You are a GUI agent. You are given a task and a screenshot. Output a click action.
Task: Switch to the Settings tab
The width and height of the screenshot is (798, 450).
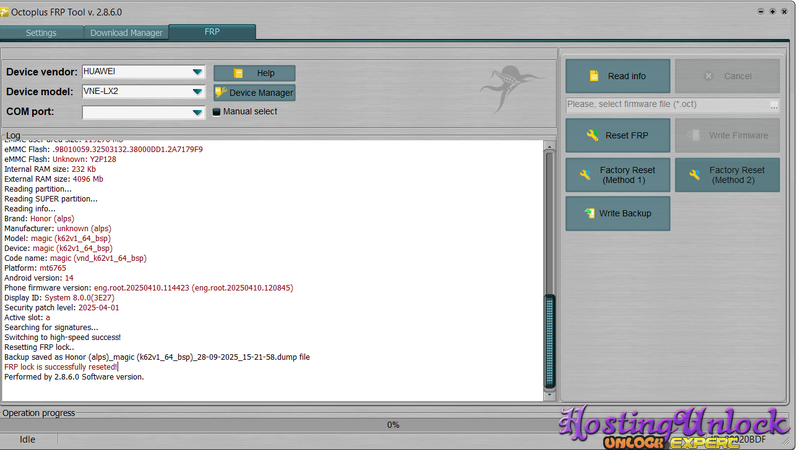click(x=41, y=33)
